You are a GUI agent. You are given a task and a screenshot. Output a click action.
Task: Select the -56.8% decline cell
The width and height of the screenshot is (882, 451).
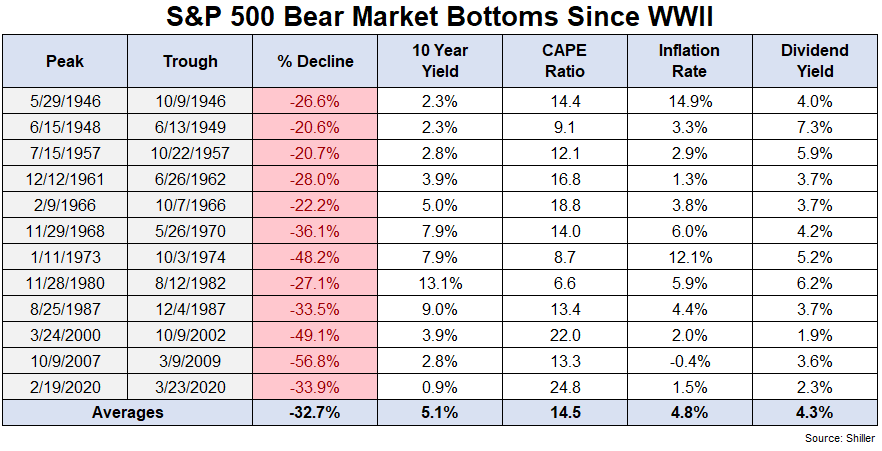pos(315,361)
